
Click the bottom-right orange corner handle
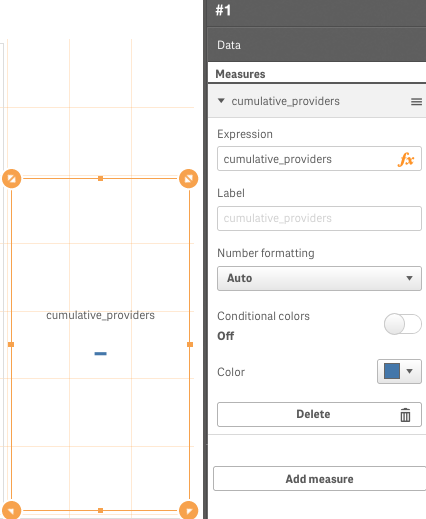[189, 510]
